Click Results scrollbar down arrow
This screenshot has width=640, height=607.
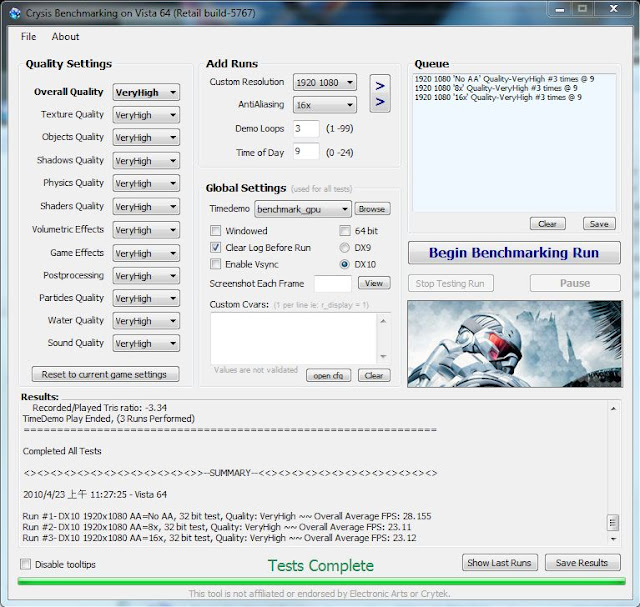(613, 539)
